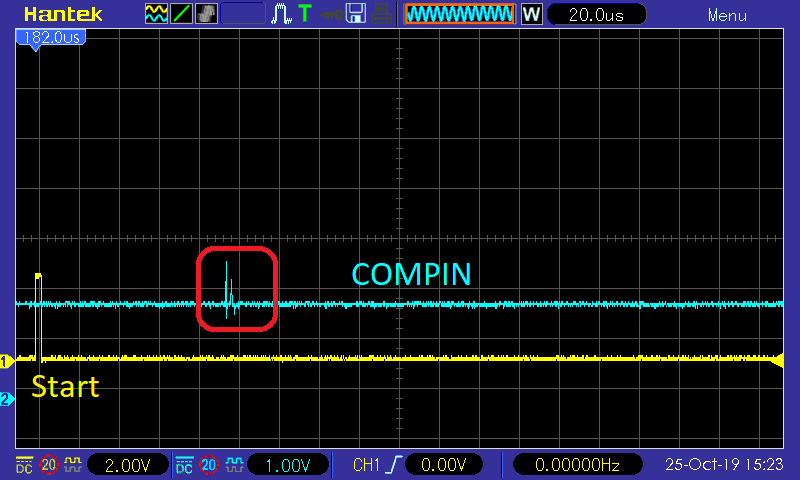The width and height of the screenshot is (800, 480).
Task: Click the green T trigger status icon
Action: pyautogui.click(x=305, y=13)
